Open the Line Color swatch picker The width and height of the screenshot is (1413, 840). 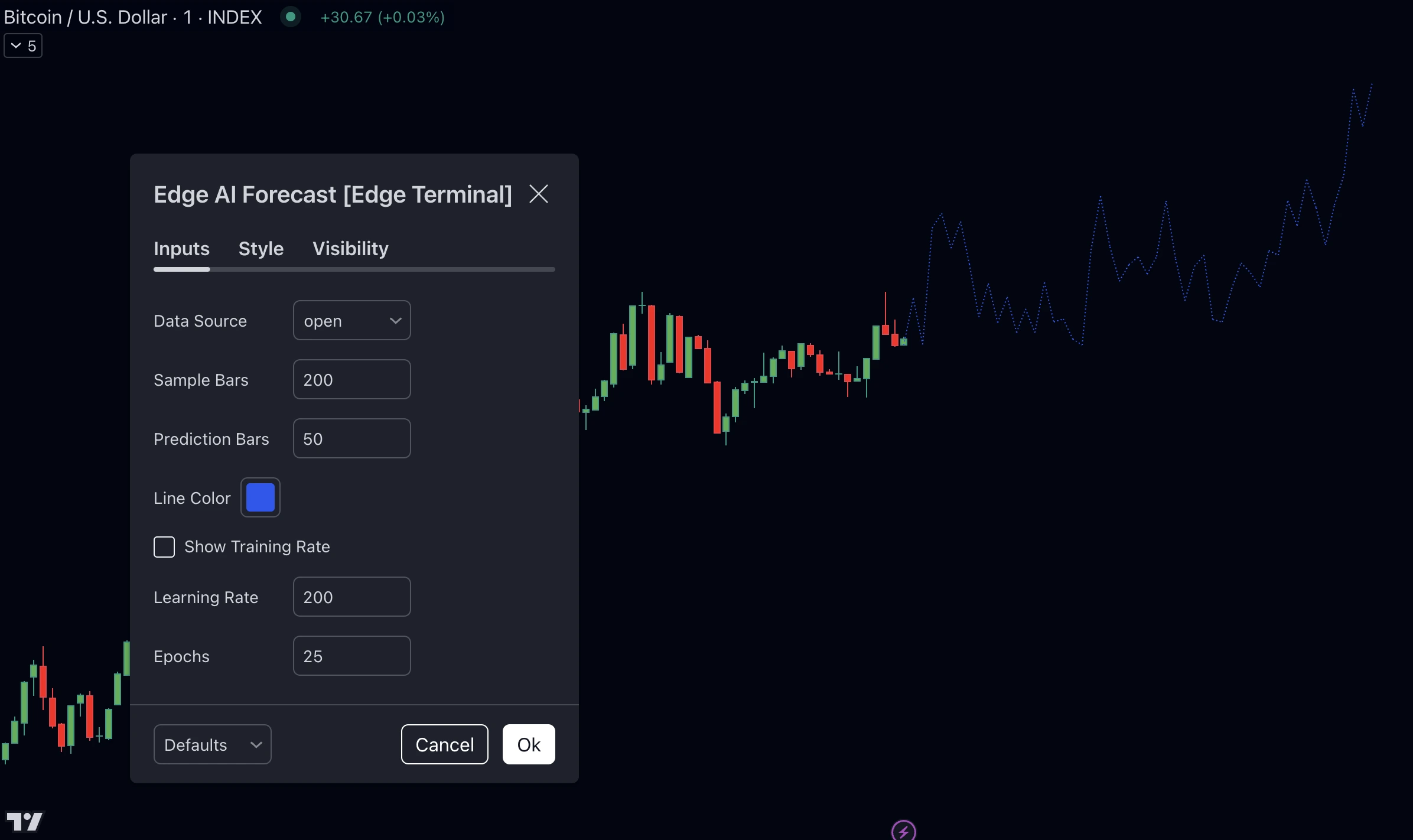click(x=260, y=497)
